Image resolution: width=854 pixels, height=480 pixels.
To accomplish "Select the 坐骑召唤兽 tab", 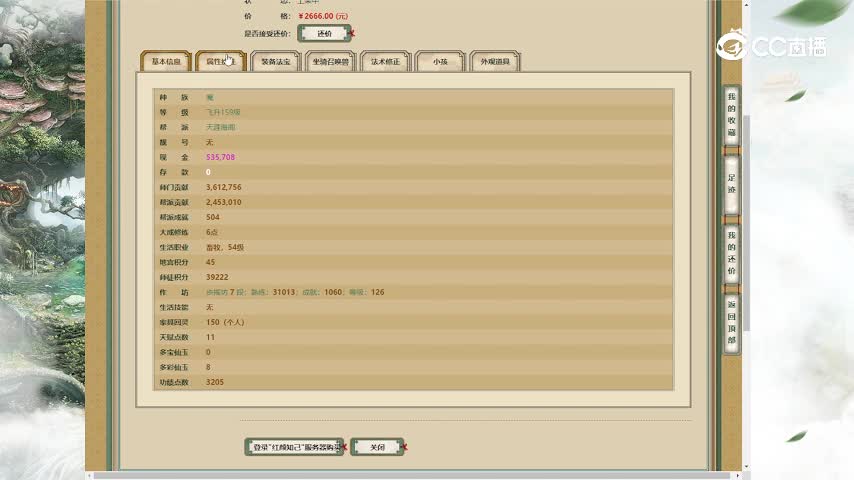I will [330, 62].
